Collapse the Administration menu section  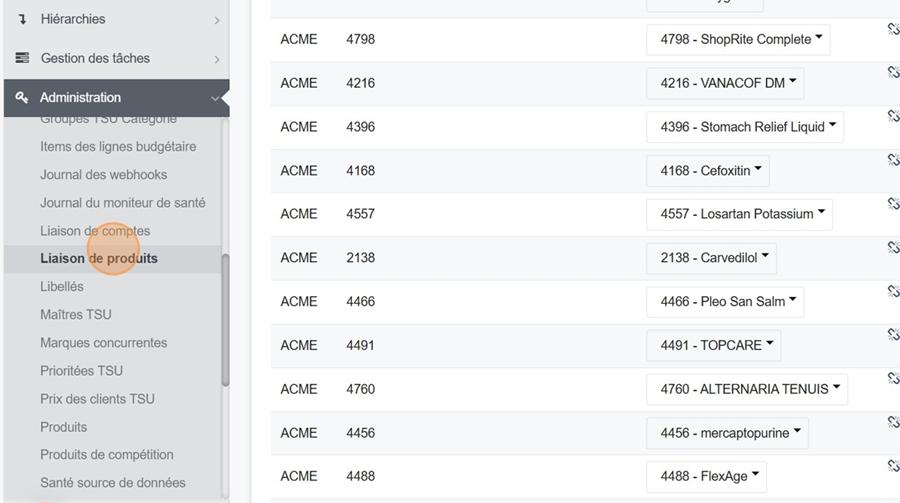215,98
